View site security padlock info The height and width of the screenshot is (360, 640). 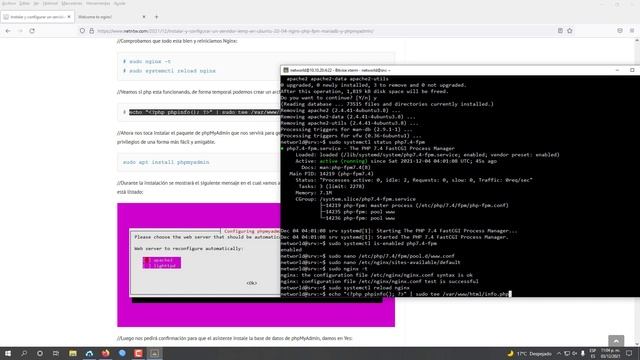(91, 31)
